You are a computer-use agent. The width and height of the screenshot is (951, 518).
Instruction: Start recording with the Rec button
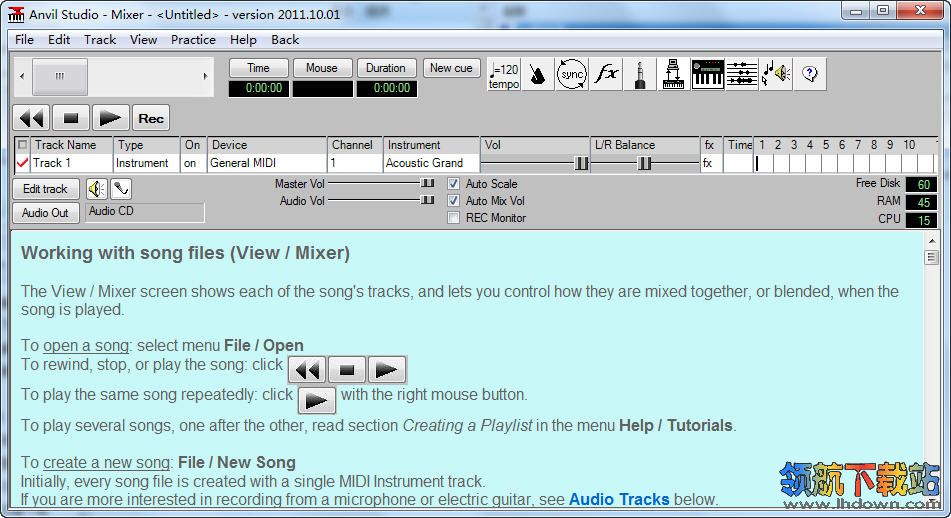[151, 118]
